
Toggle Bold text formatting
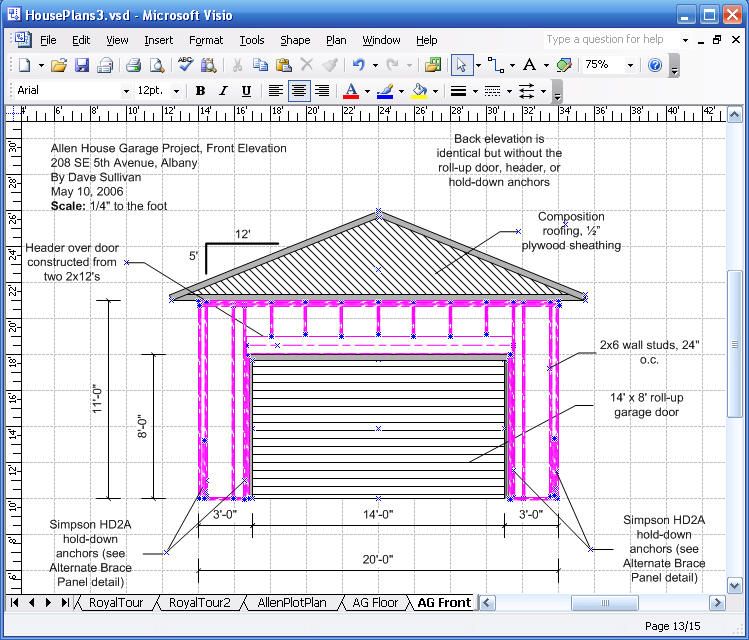[x=201, y=91]
